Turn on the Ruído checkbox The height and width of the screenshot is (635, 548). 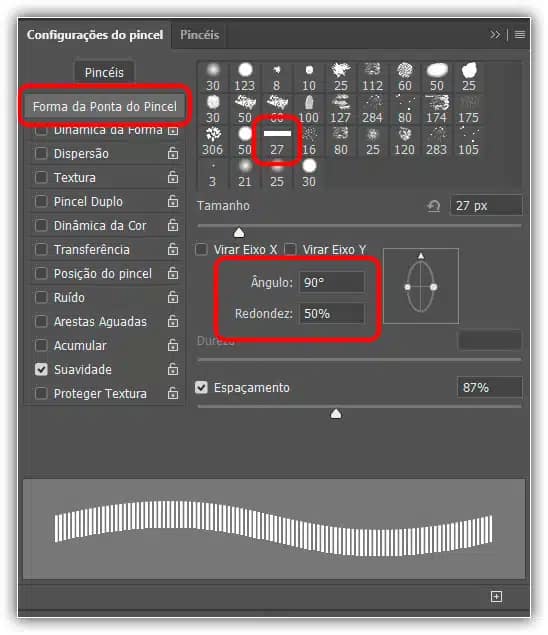(x=41, y=297)
